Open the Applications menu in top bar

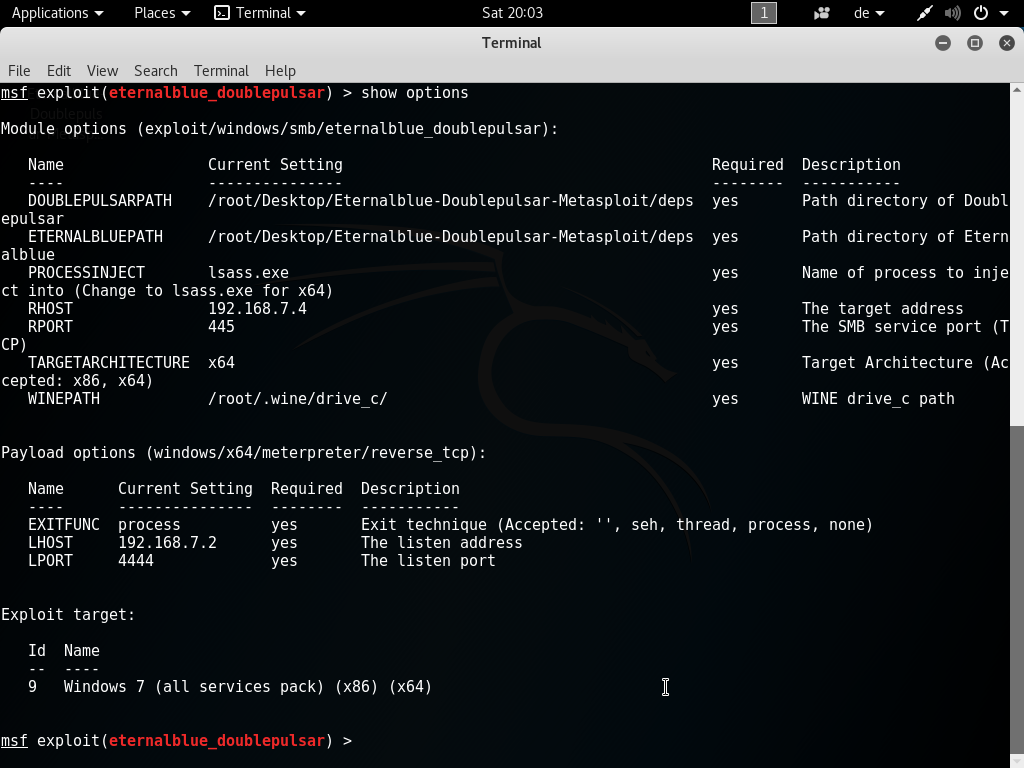pyautogui.click(x=57, y=13)
